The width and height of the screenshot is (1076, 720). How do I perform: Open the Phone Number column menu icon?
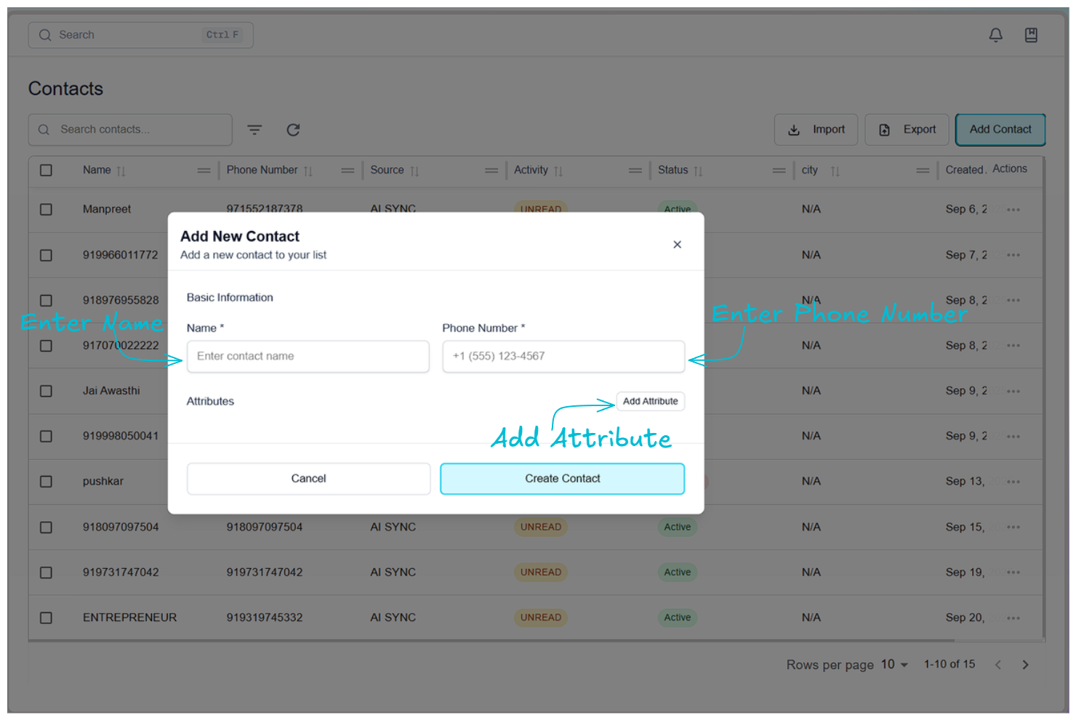pyautogui.click(x=347, y=171)
